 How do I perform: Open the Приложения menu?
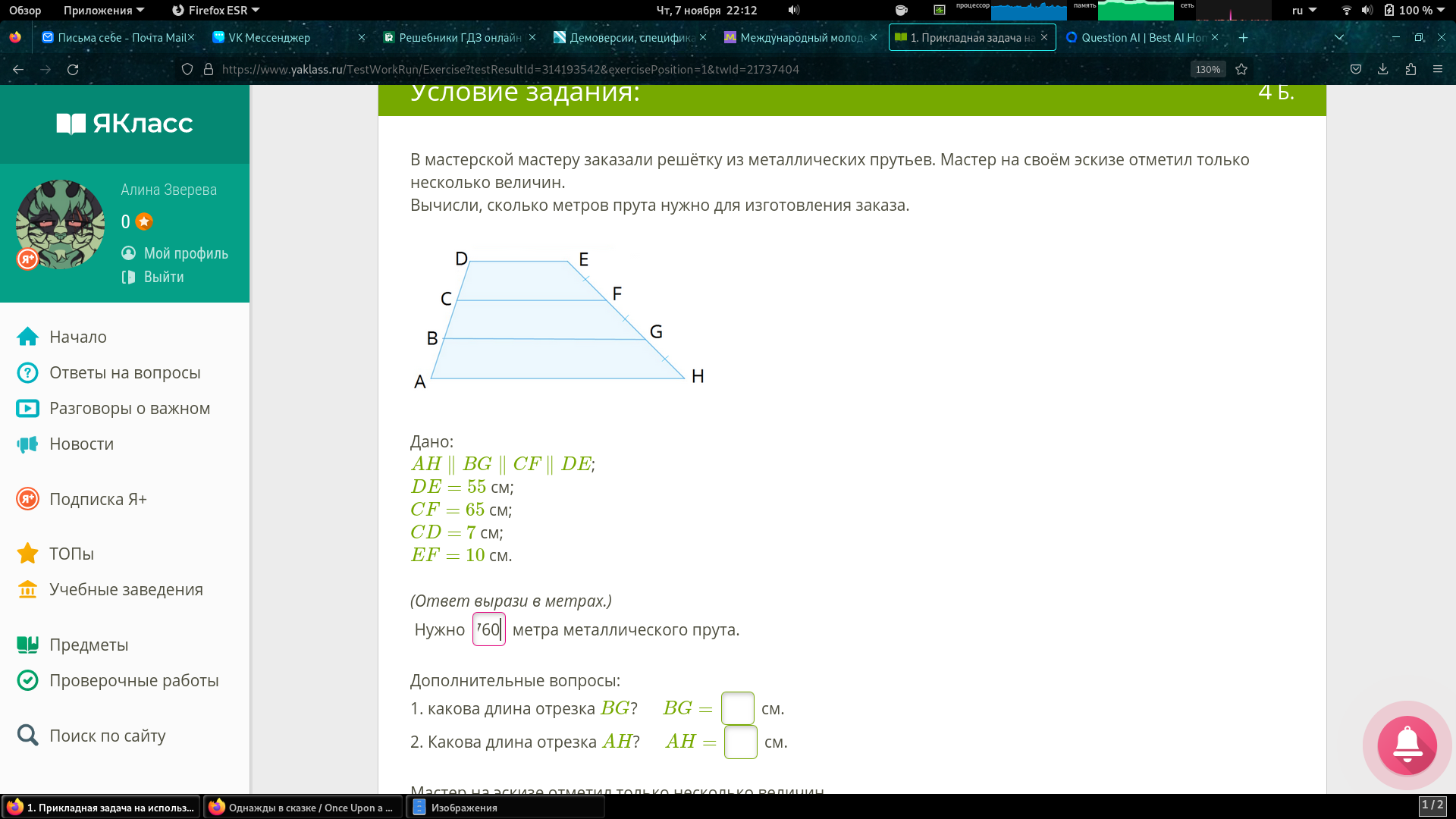(104, 10)
